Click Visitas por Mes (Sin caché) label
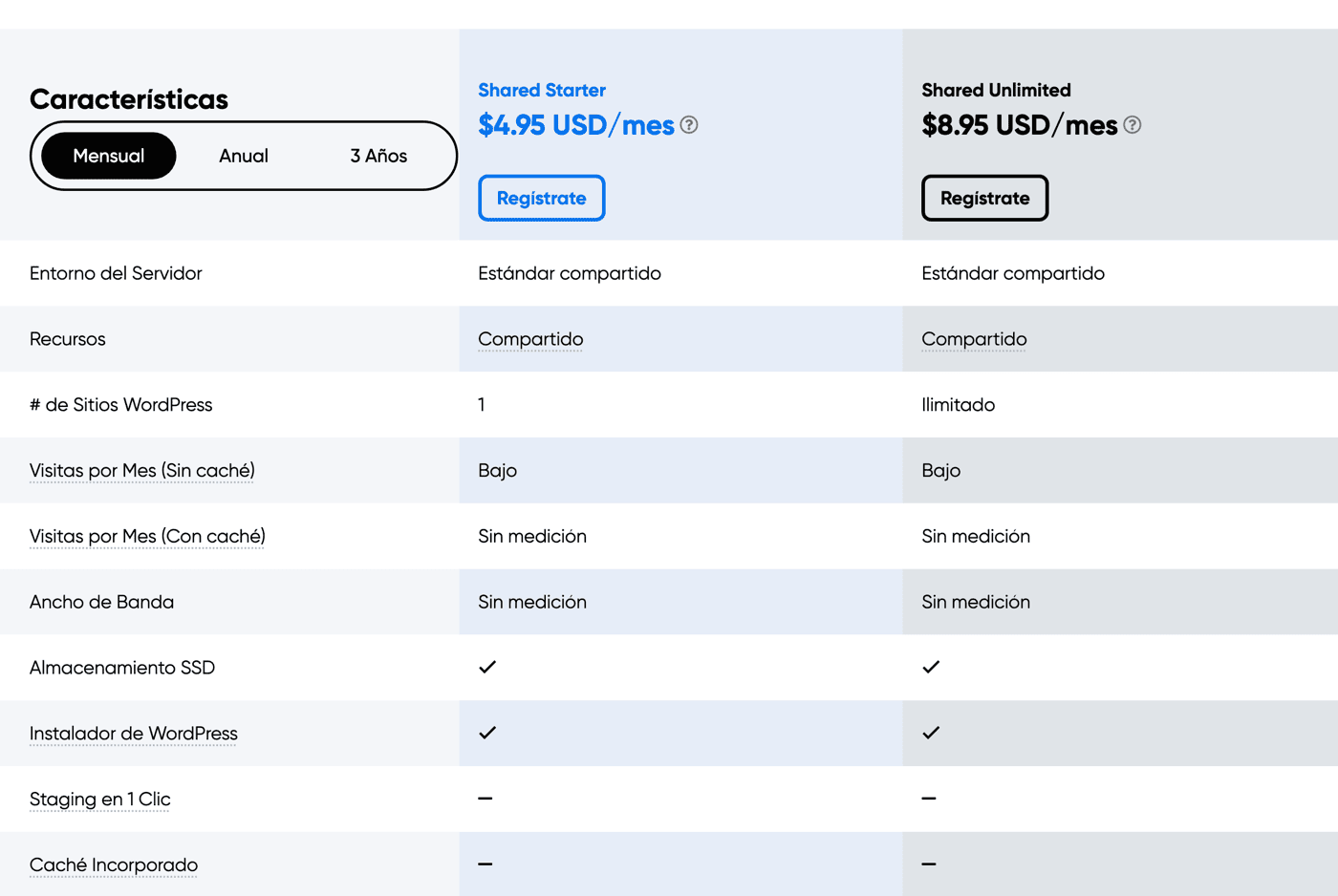1338x896 pixels. pyautogui.click(x=142, y=470)
